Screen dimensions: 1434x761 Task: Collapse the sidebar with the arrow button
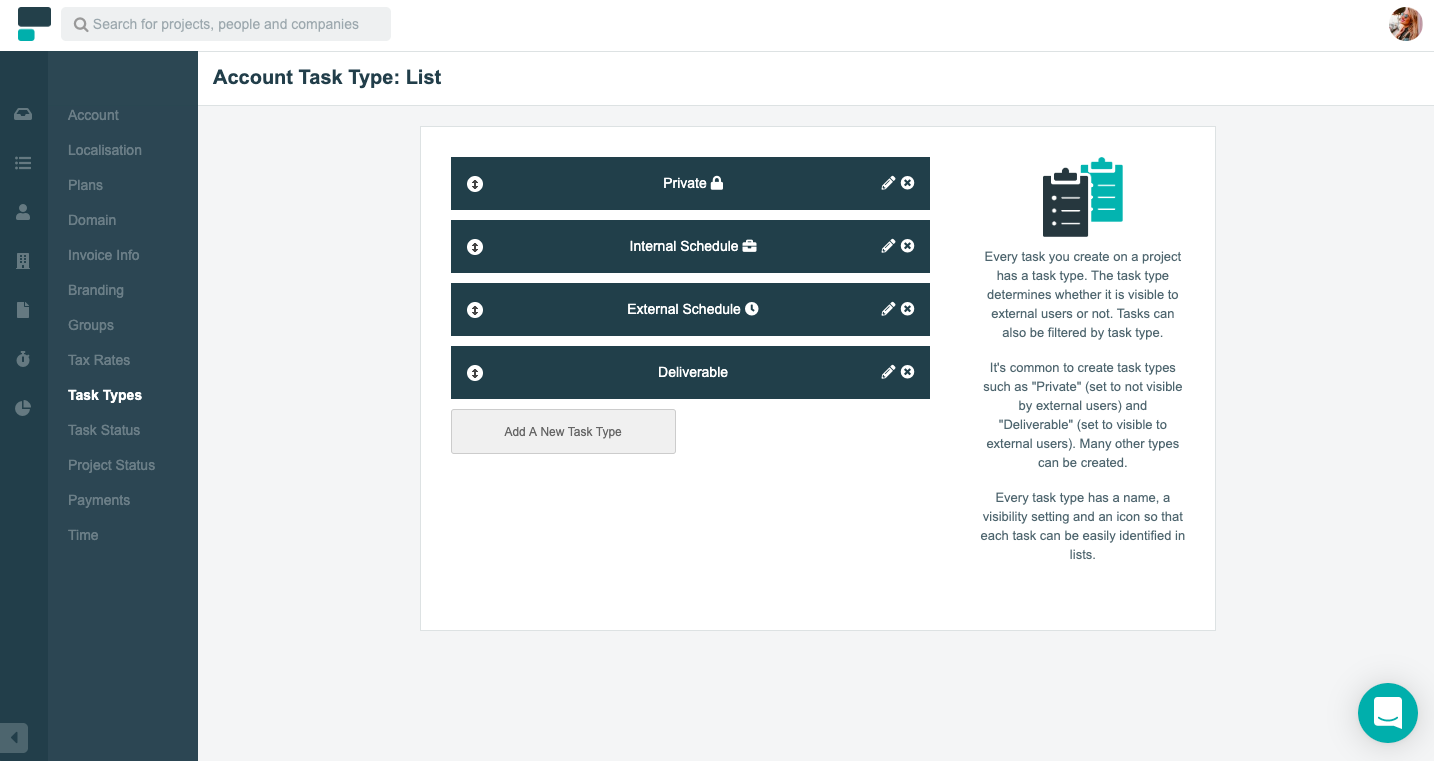click(x=14, y=738)
